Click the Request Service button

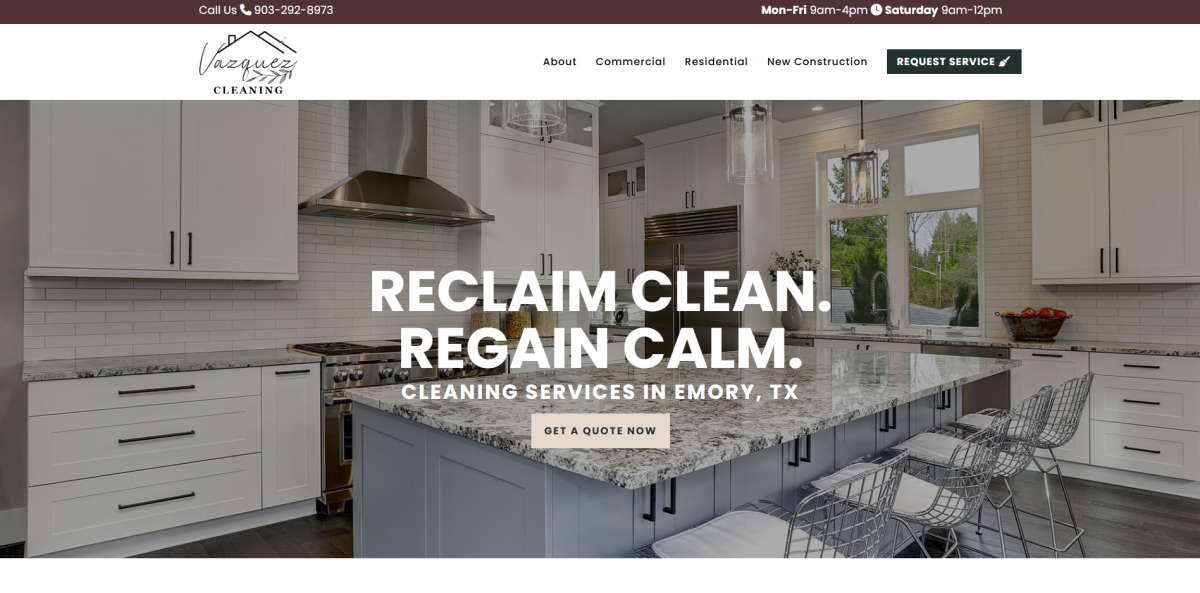click(x=954, y=62)
